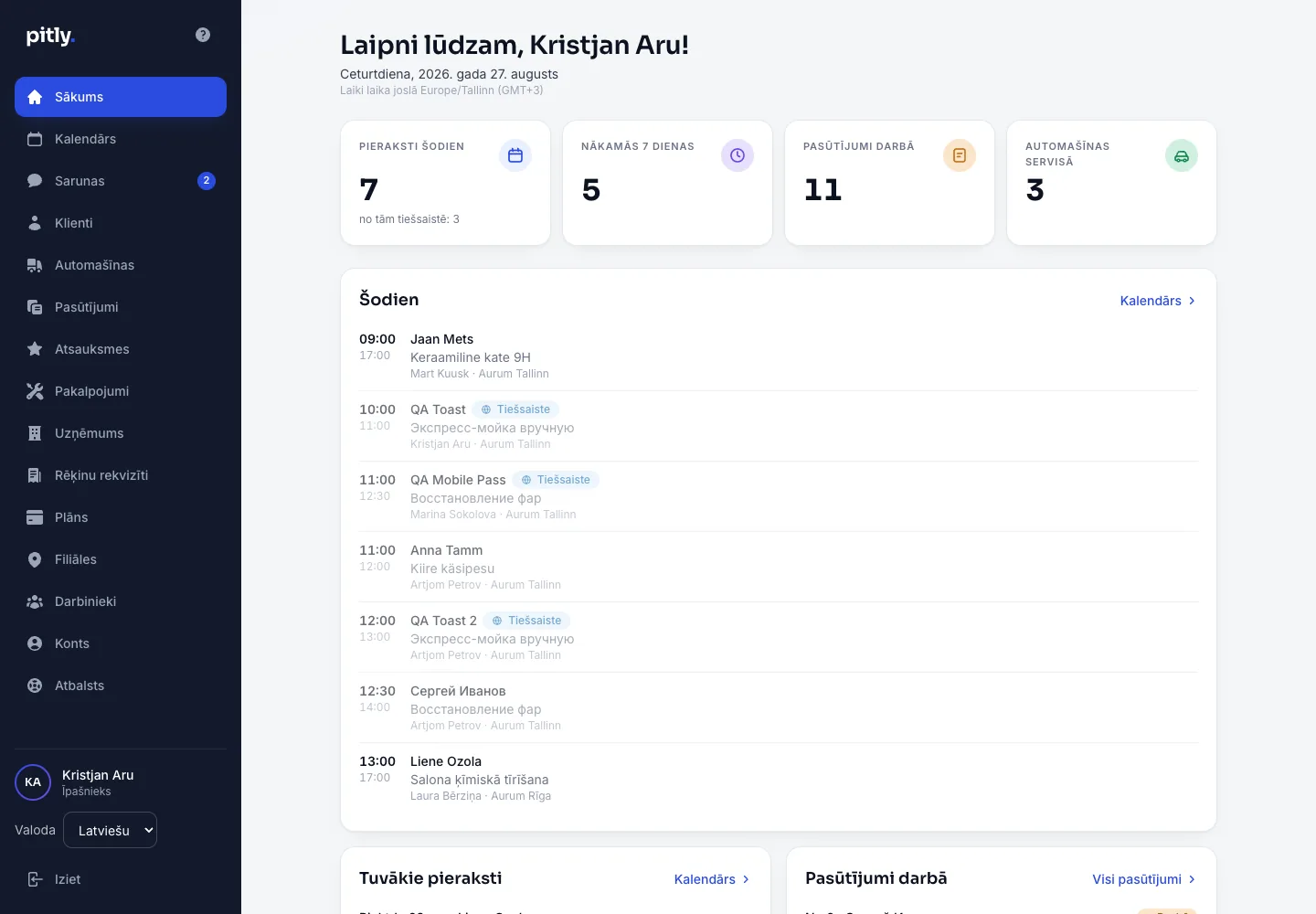Click the pitly logo
1316x914 pixels.
(50, 36)
